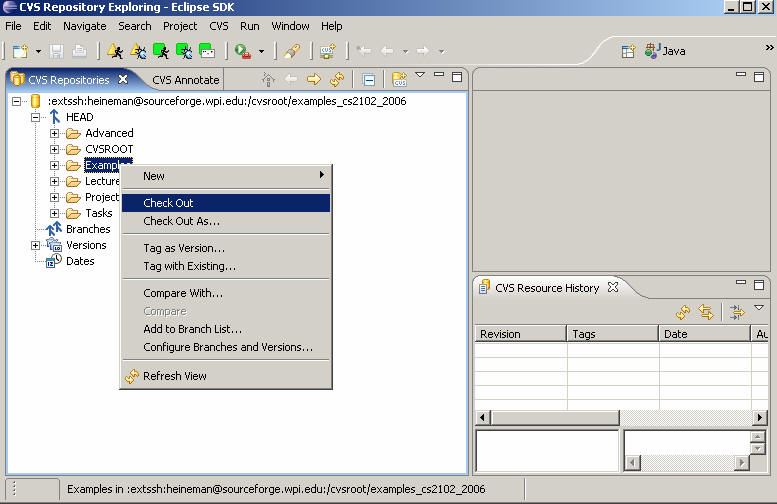Click Add CVS Repository view icon
This screenshot has width=777, height=504.
coord(399,79)
